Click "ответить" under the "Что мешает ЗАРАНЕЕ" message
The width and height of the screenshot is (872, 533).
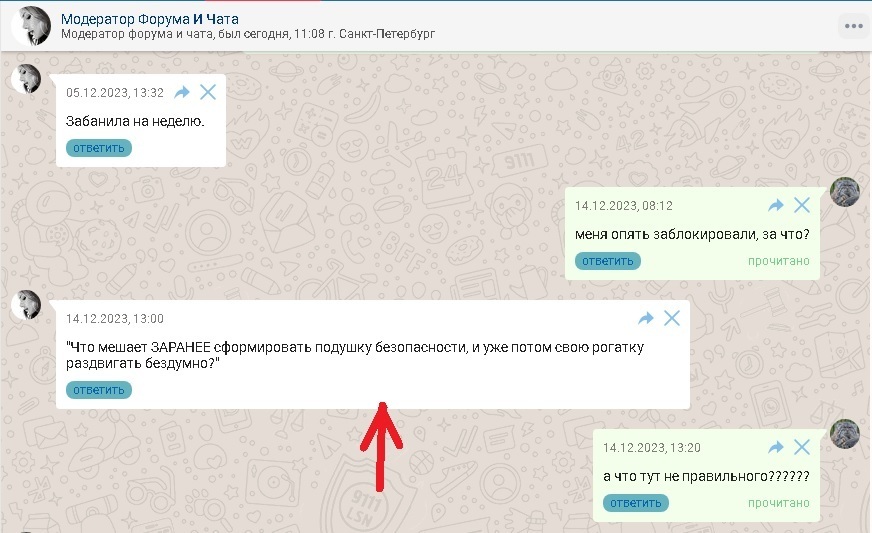(x=99, y=390)
